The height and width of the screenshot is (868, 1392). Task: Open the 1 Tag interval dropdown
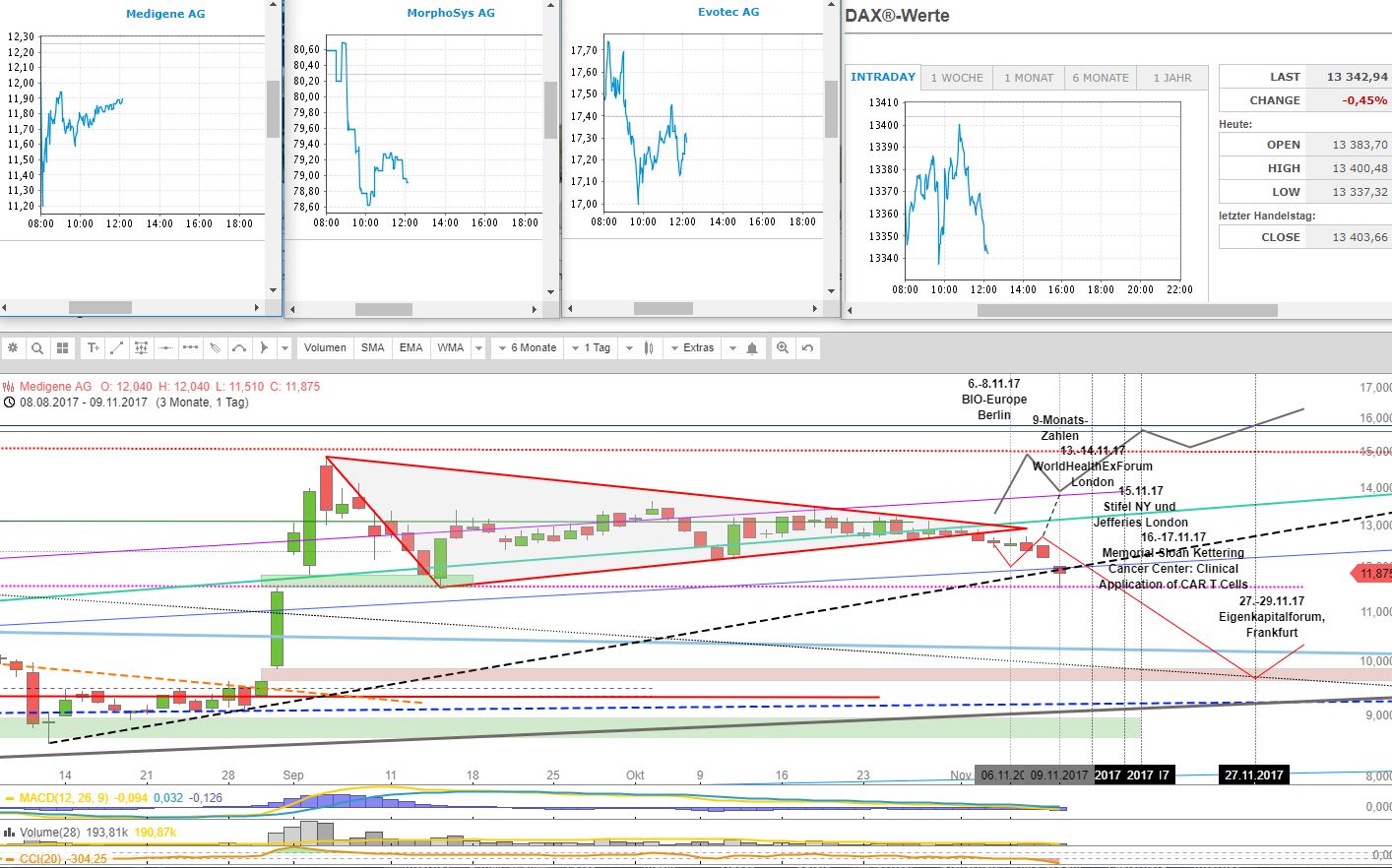click(592, 347)
